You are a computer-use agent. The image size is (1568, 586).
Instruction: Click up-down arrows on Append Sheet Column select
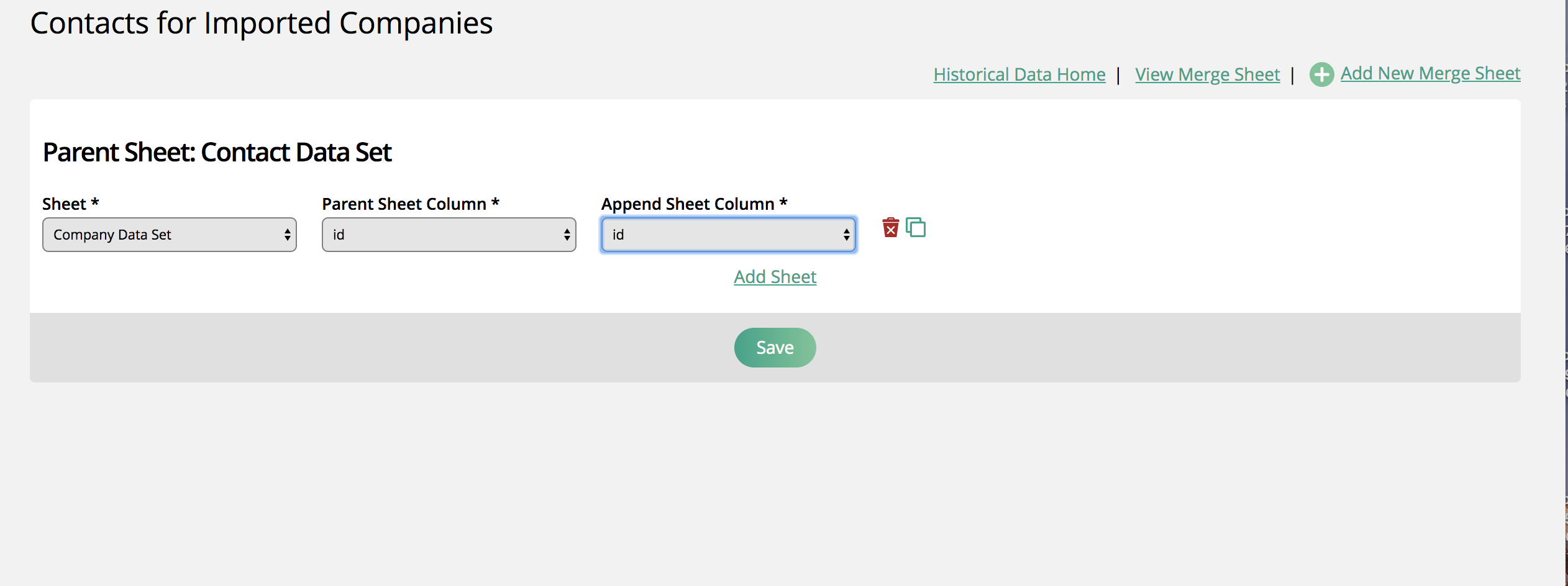(x=846, y=235)
